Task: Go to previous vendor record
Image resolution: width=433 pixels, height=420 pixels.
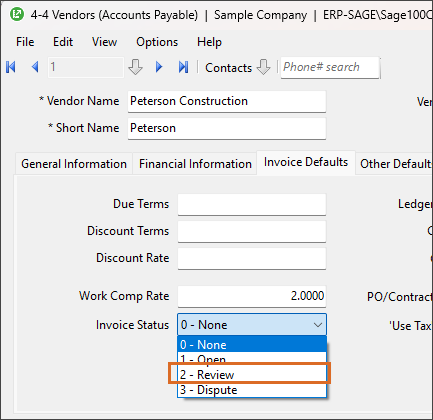Action: click(x=35, y=67)
